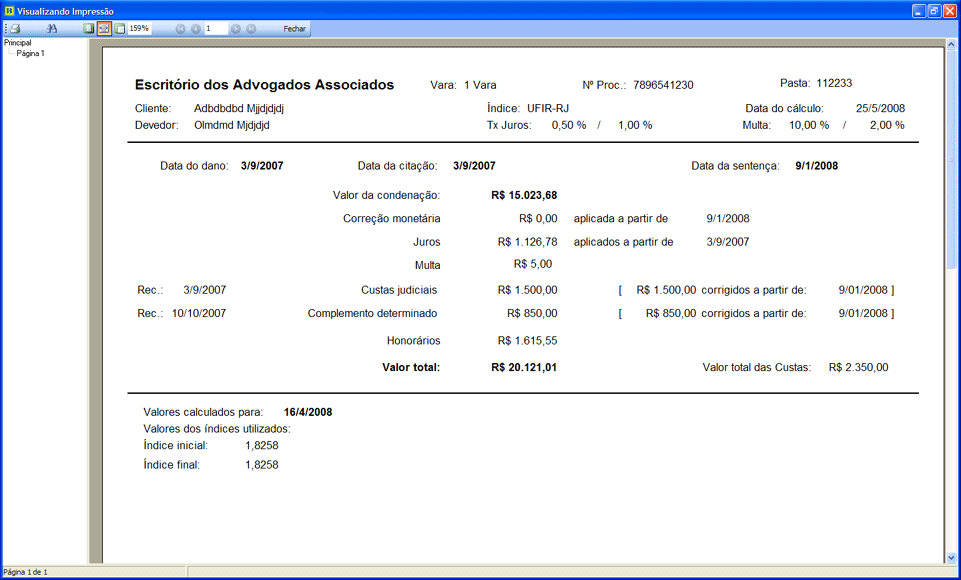
Task: Click the 'Complemento determinado' label
Action: point(372,314)
